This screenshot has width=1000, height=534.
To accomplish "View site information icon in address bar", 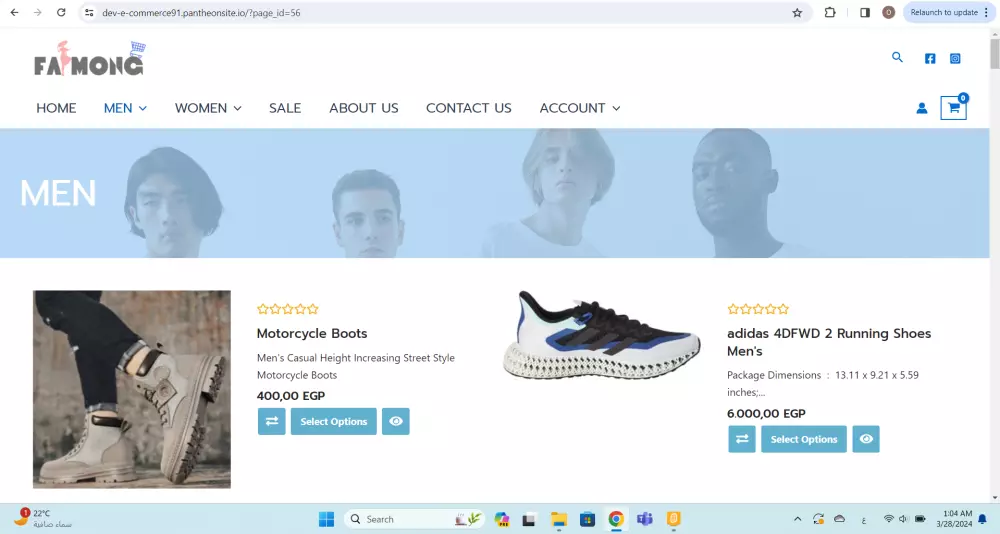I will point(89,12).
